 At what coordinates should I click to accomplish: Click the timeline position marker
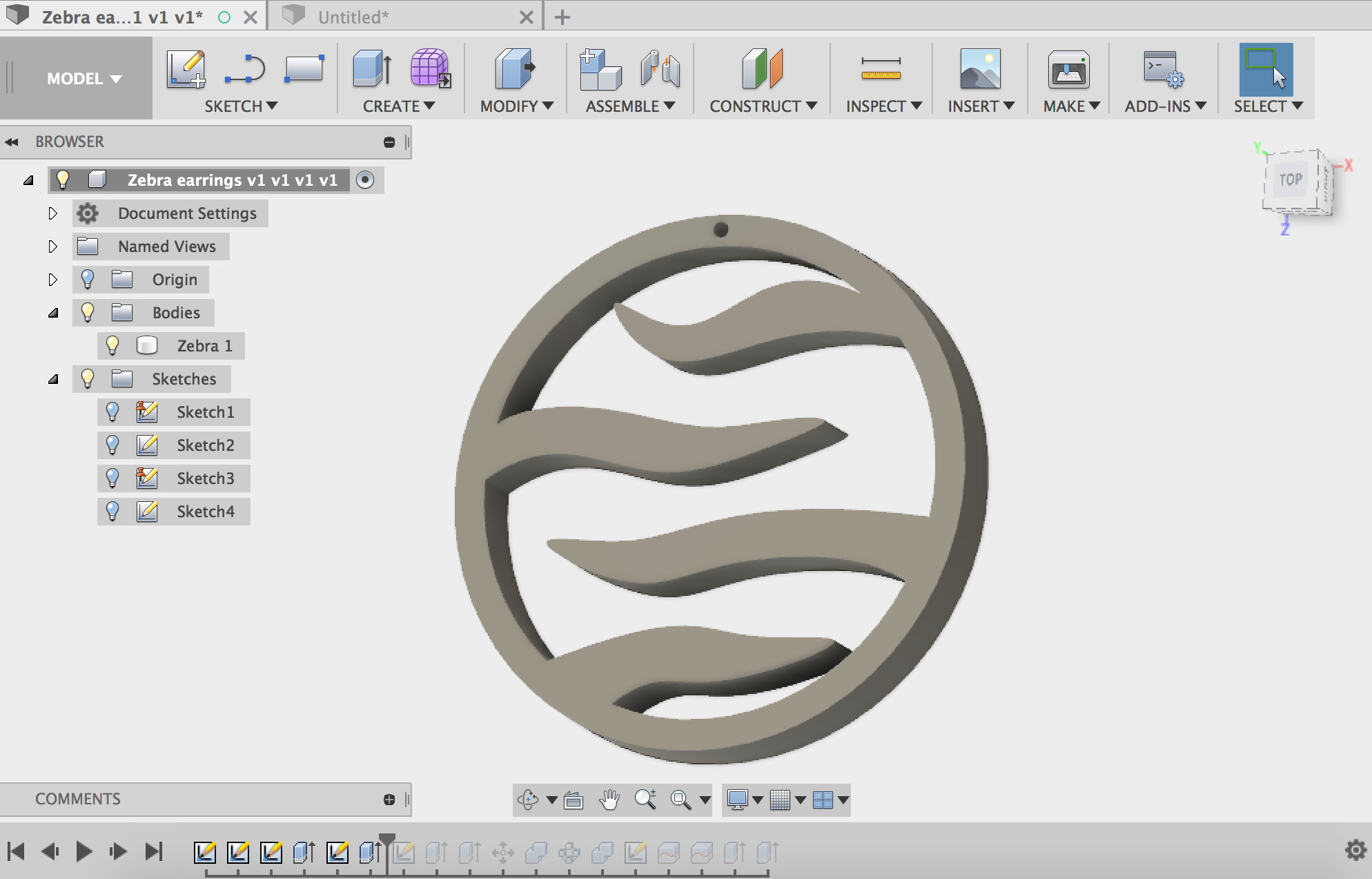pyautogui.click(x=387, y=840)
